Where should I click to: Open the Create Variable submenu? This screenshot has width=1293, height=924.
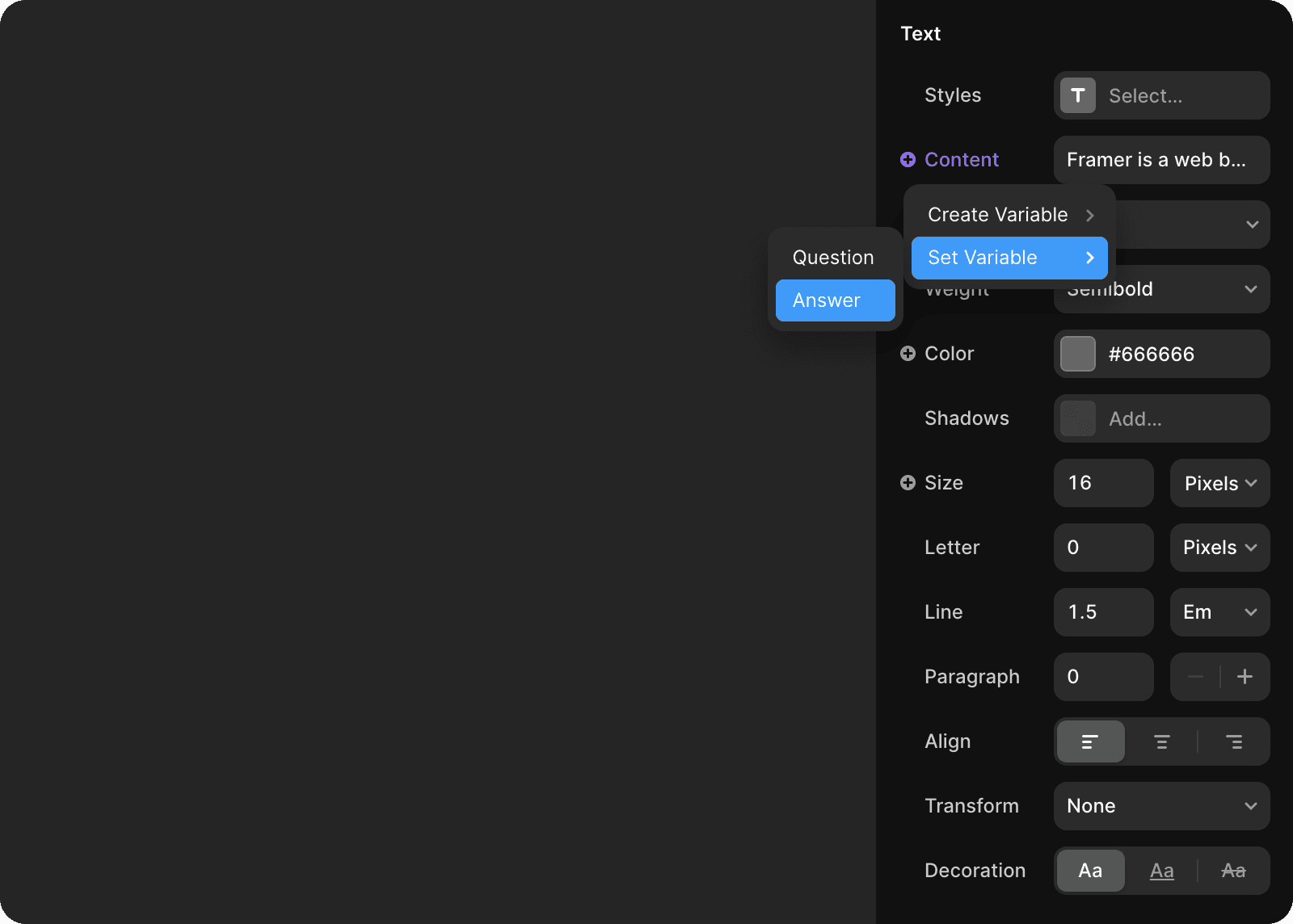pos(1009,215)
